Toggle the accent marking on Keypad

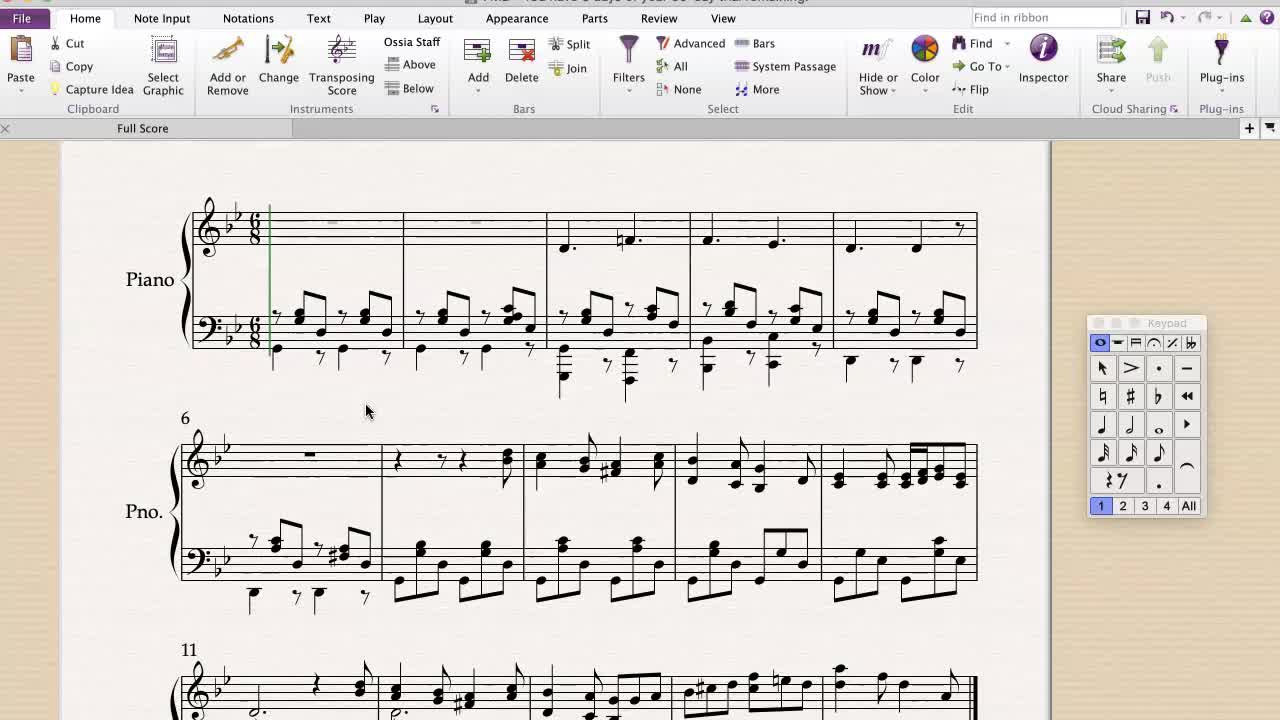click(x=1131, y=368)
